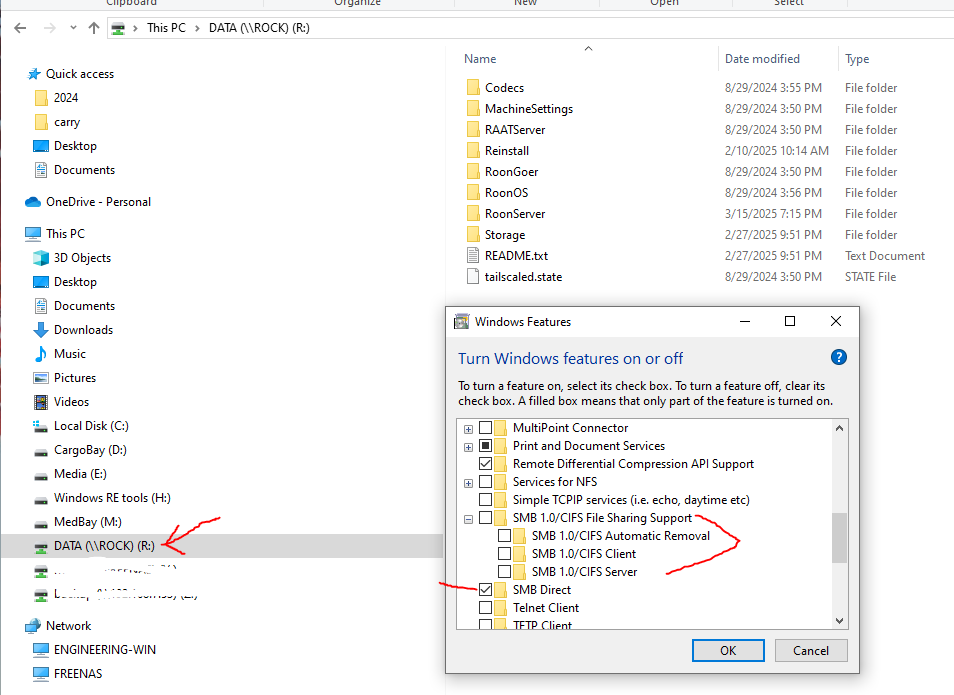Open the carry folder icon in Quick access
This screenshot has height=695, width=954.
[x=41, y=122]
